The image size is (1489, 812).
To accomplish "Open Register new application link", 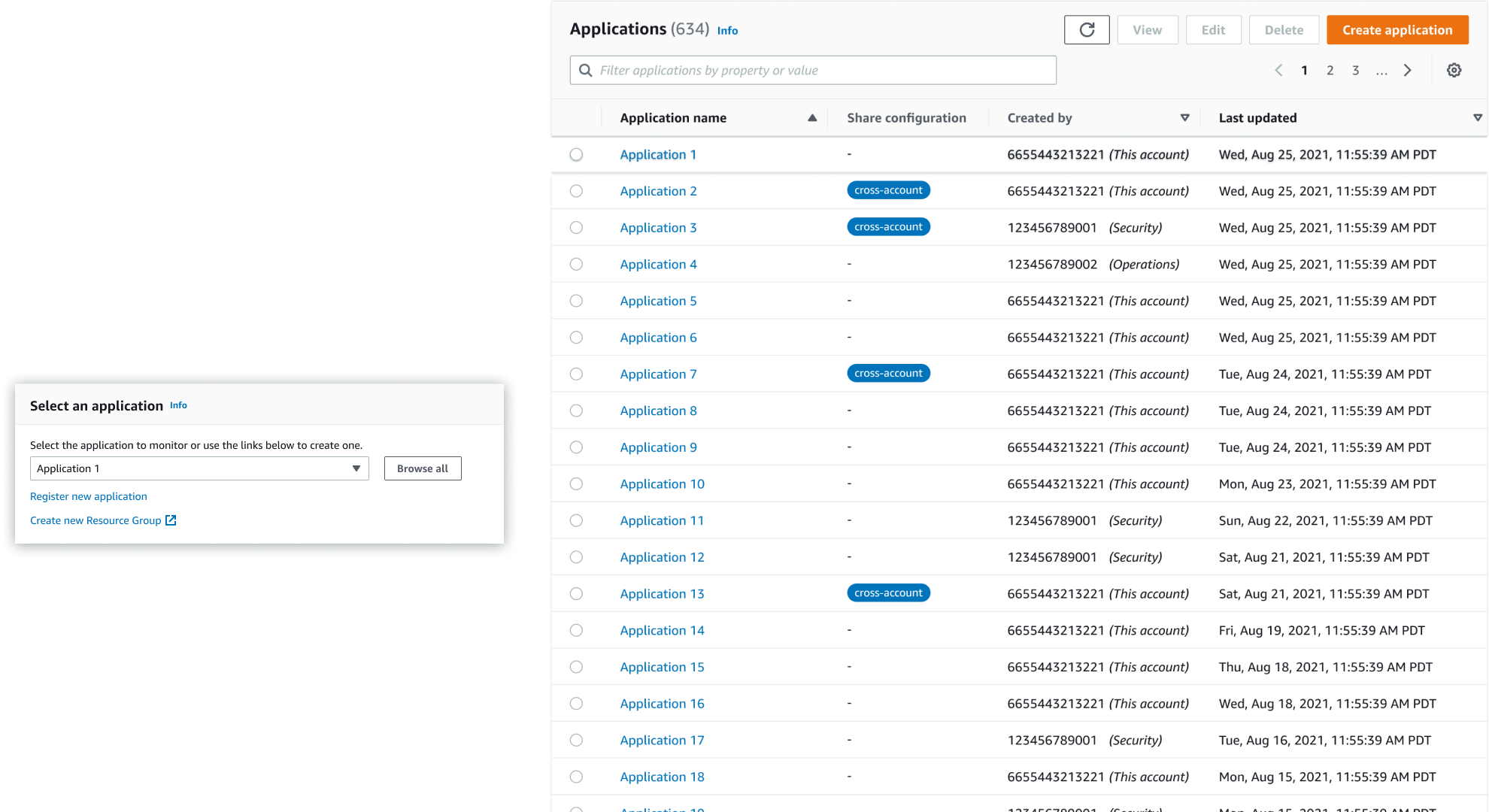I will point(89,496).
